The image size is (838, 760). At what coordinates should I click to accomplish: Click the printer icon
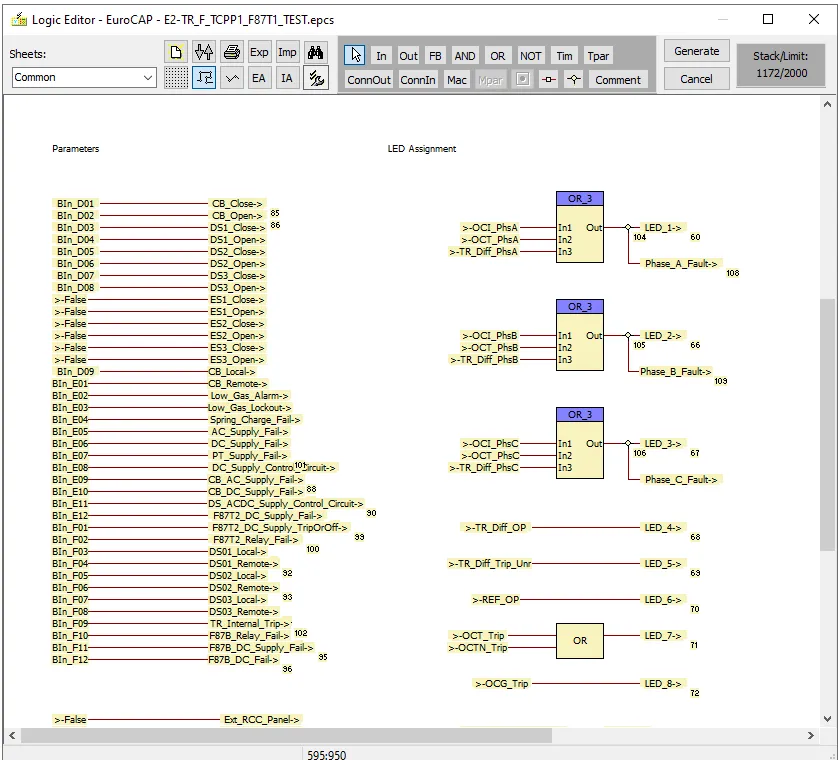pos(231,52)
